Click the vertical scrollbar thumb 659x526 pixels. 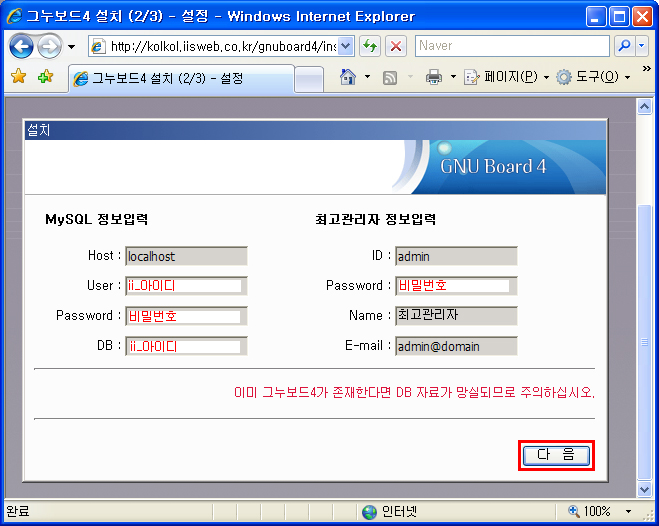(644, 342)
